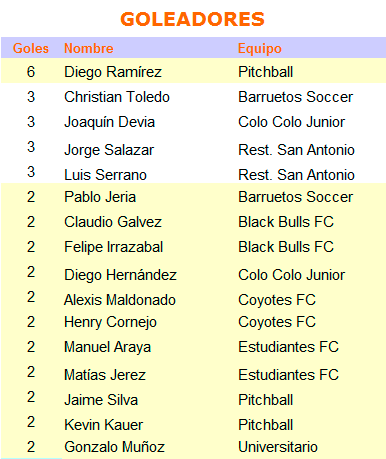Screen dimensions: 386x459
Task: Select the Christian Toledo row name
Action: point(117,97)
